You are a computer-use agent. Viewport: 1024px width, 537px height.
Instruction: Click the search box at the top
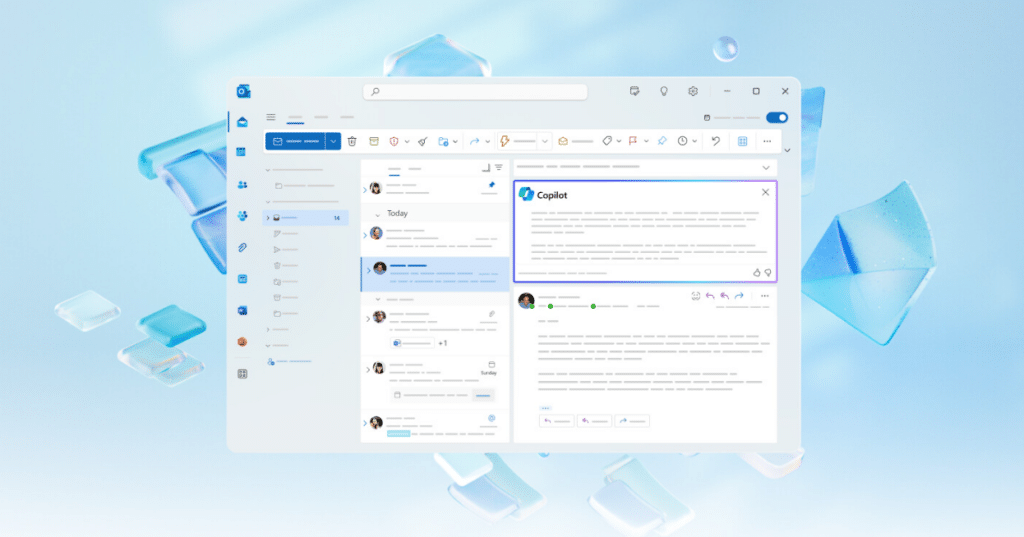point(475,91)
